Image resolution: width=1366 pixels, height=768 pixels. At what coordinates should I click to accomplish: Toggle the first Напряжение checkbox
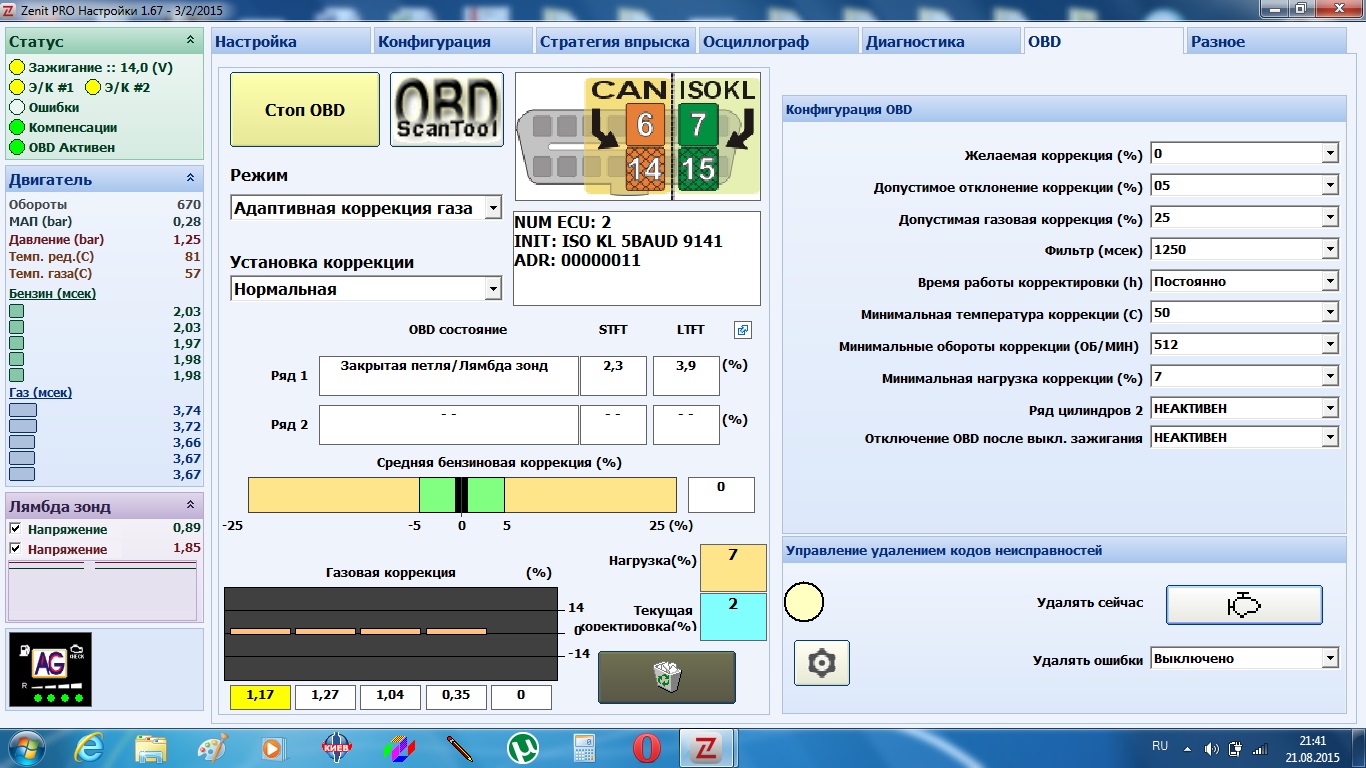15,529
